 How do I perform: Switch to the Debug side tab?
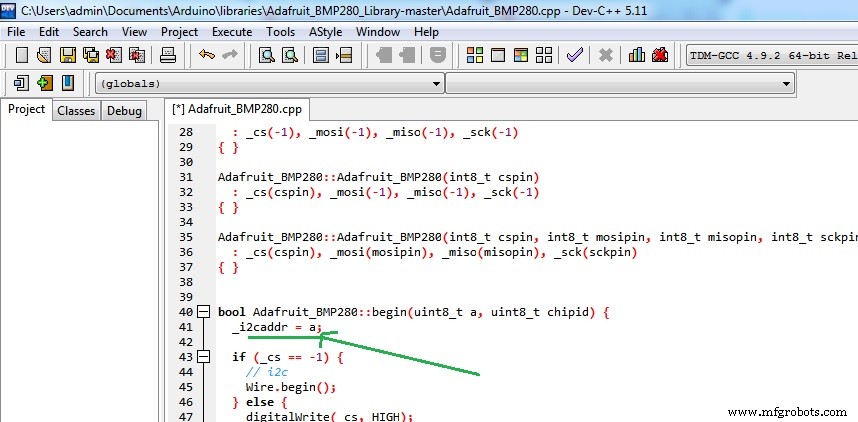coord(124,111)
